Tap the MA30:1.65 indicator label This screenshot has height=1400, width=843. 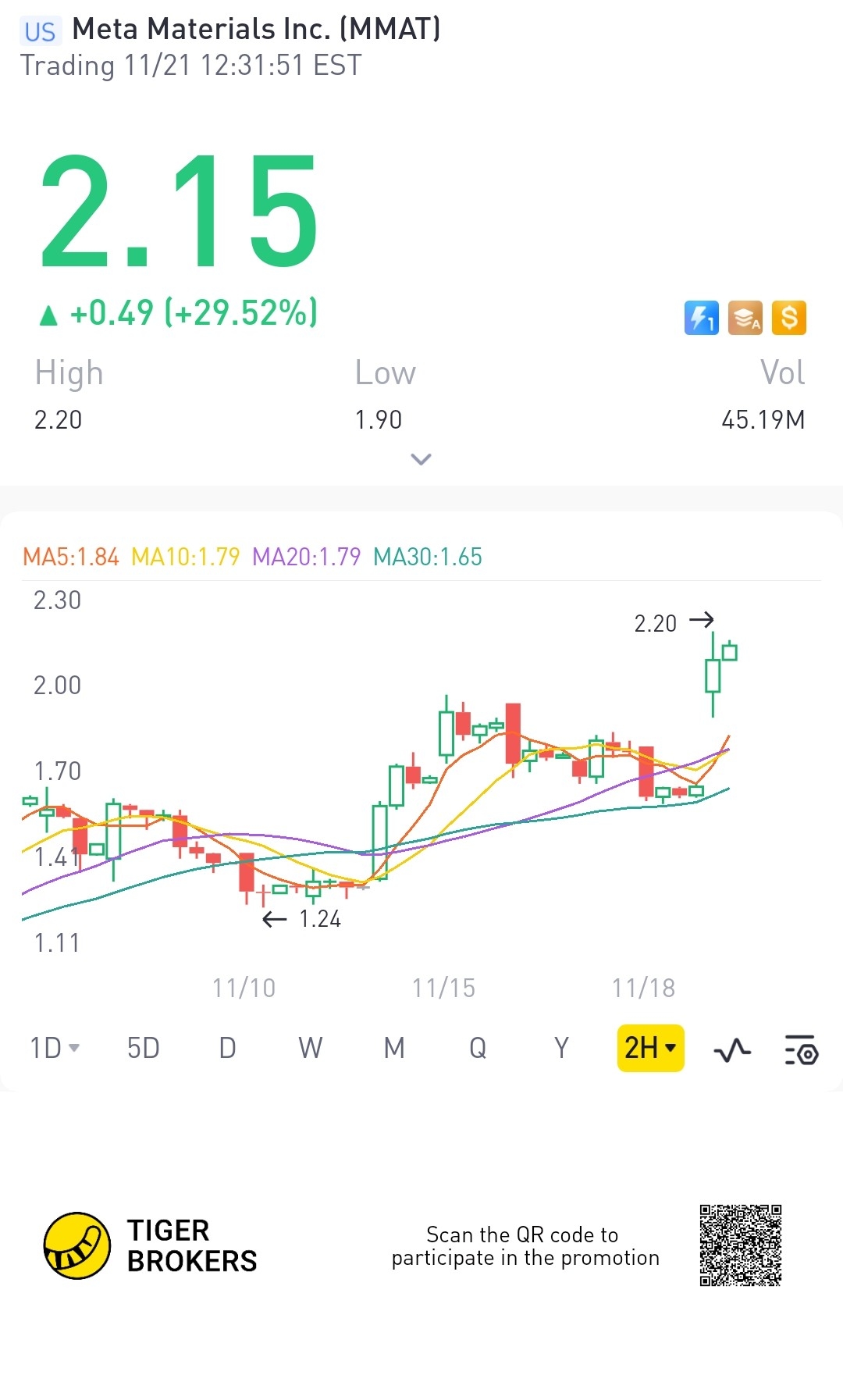click(x=428, y=557)
